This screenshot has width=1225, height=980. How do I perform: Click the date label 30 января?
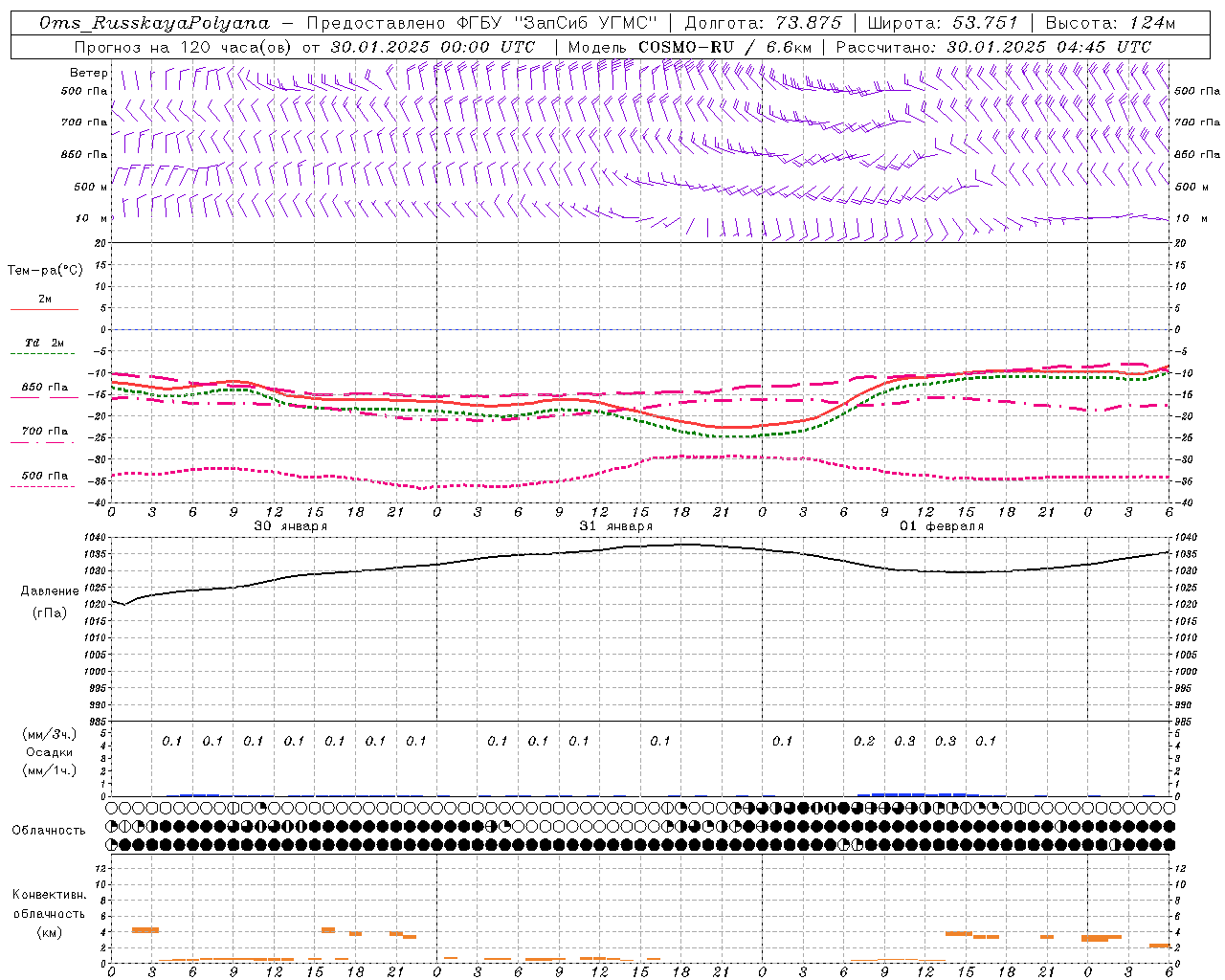(290, 526)
